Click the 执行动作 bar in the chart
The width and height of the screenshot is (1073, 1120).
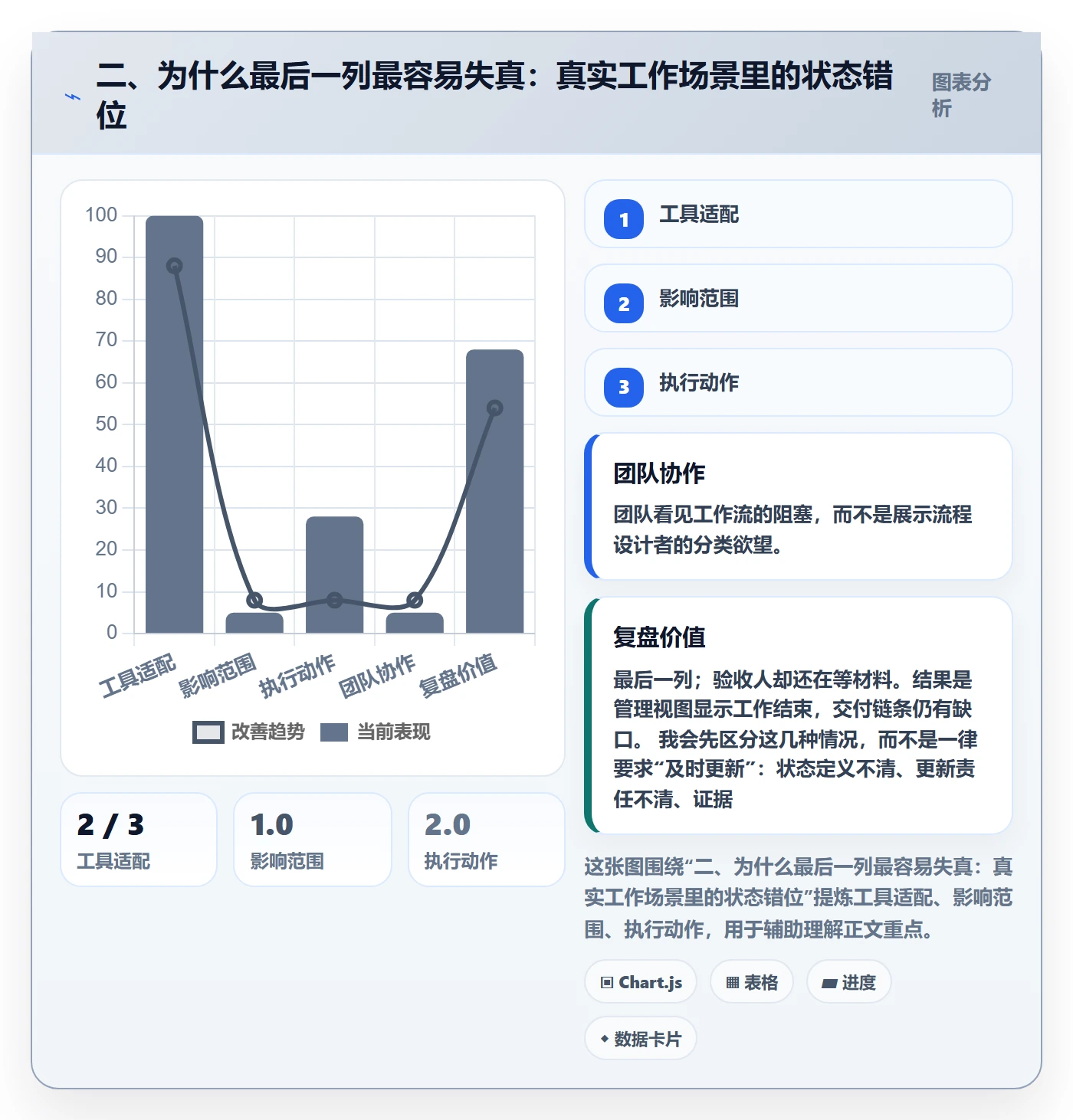point(335,575)
